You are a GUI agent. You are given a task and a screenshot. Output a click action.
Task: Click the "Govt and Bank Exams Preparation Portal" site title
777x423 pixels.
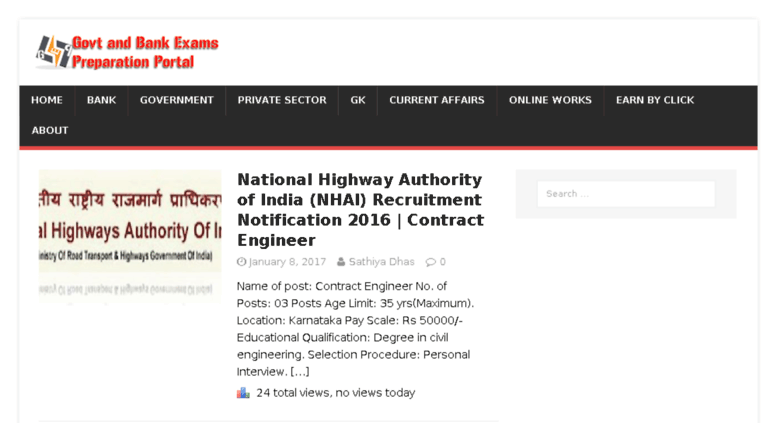click(145, 53)
